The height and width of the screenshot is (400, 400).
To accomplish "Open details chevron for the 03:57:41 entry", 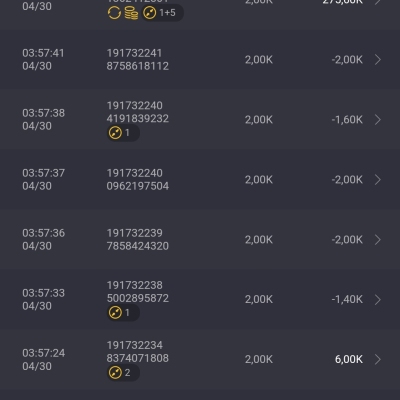I will 378,60.
